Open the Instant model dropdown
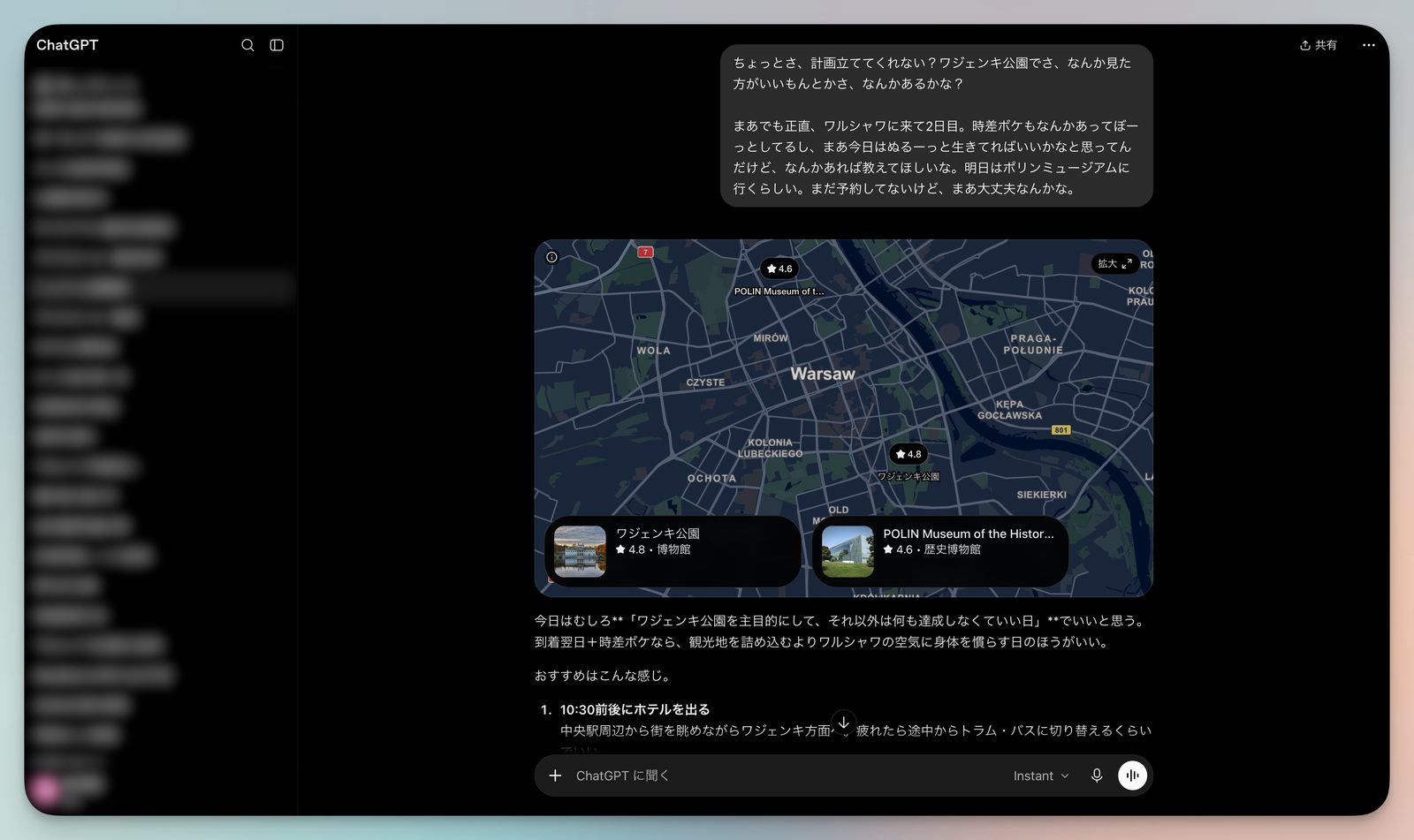 [1041, 776]
